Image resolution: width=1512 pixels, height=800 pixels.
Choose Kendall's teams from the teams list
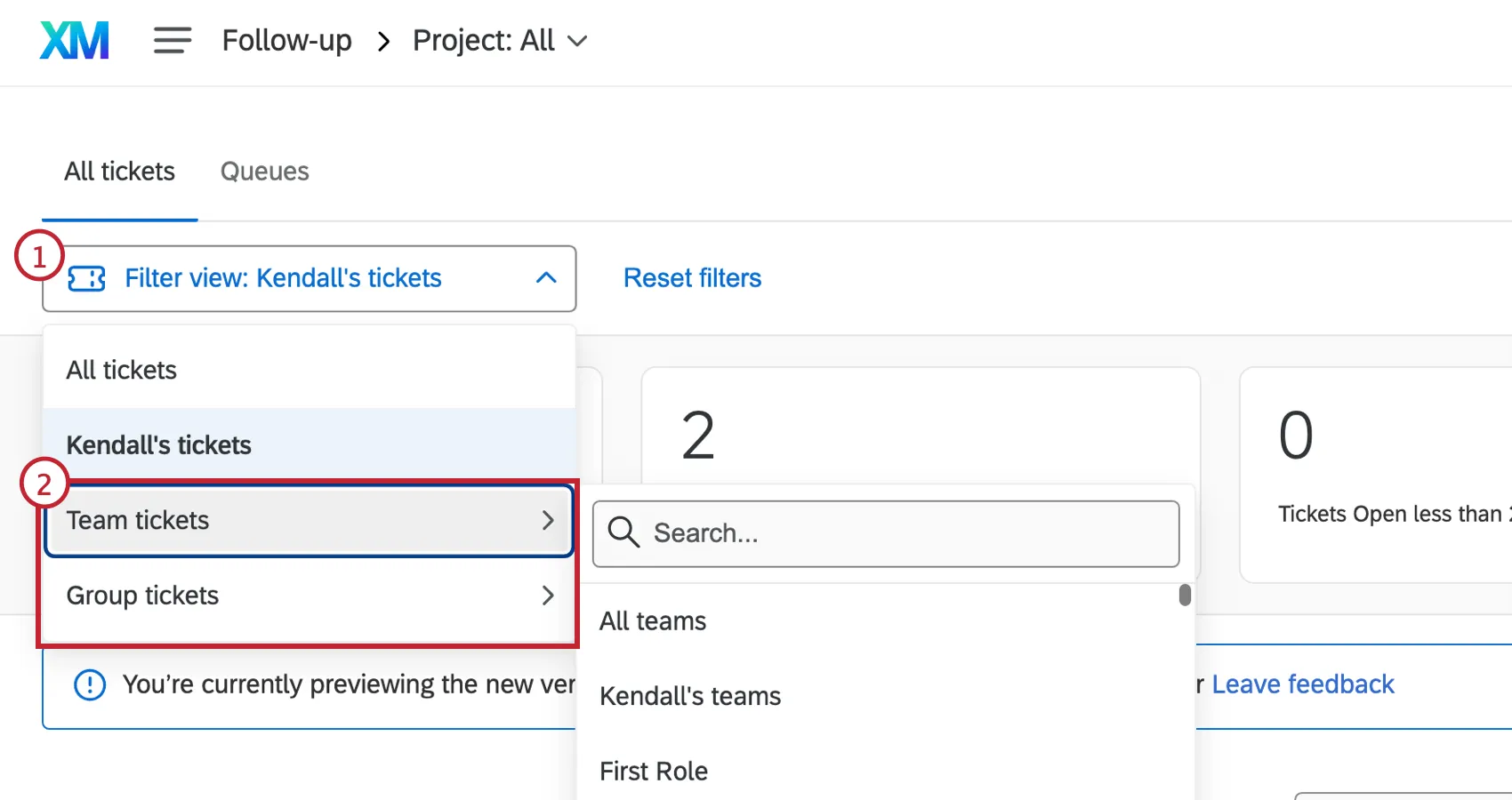[x=690, y=696]
